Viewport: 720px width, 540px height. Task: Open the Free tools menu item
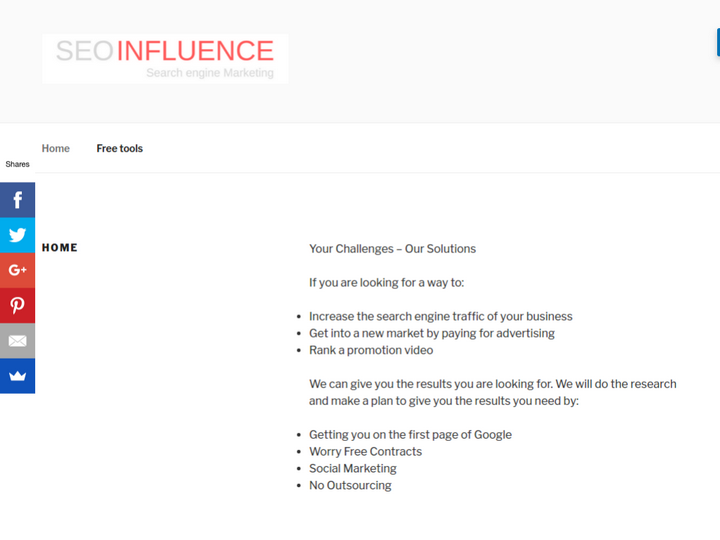[x=119, y=148]
